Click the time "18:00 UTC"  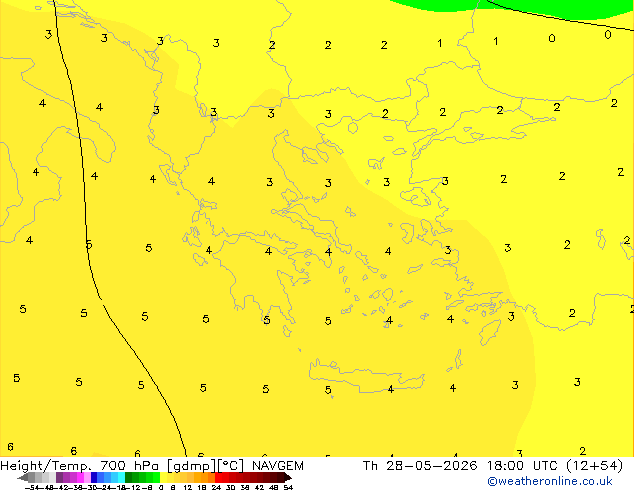point(524,466)
